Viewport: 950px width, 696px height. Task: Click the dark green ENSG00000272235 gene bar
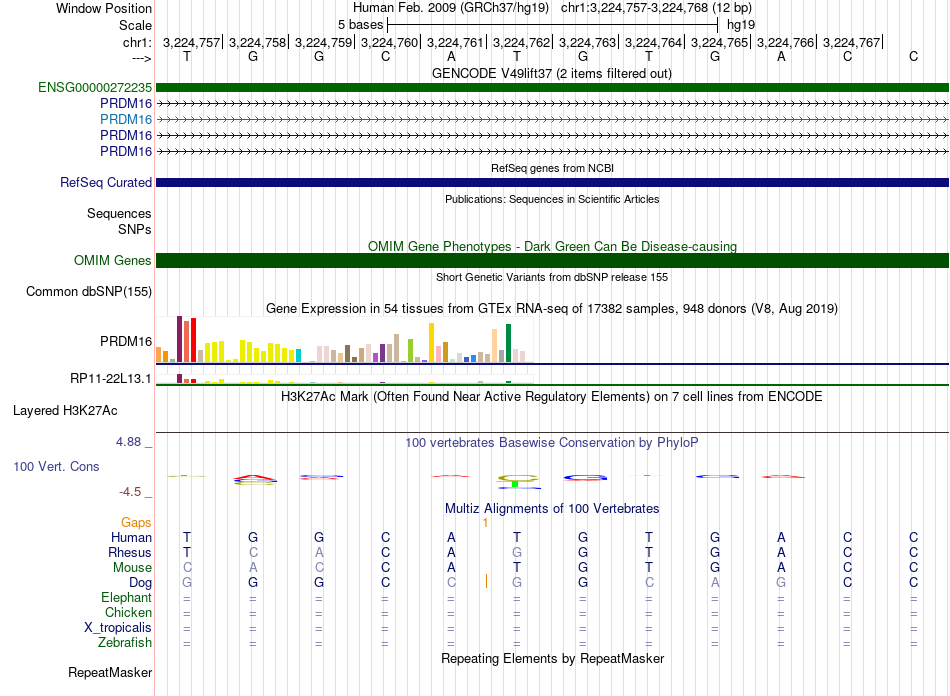[552, 87]
